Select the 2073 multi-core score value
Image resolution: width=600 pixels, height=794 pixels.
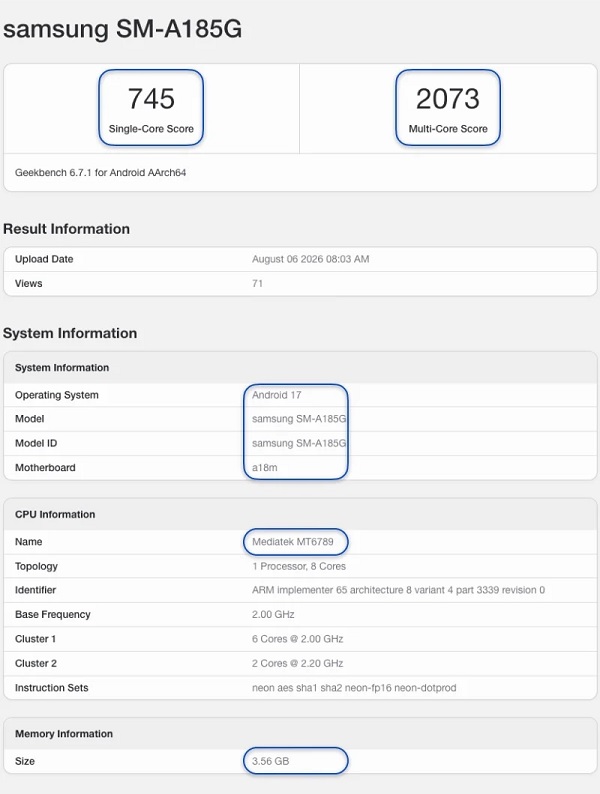click(x=448, y=99)
